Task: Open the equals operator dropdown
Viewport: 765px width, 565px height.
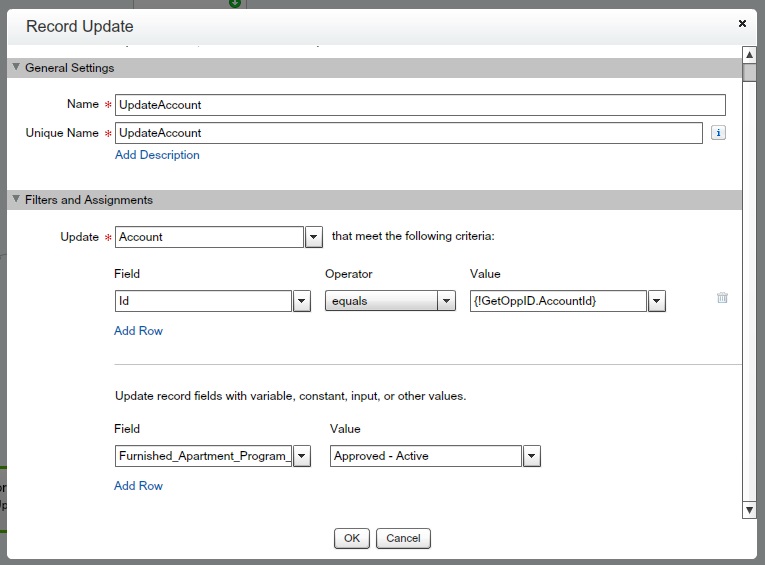Action: 446,301
